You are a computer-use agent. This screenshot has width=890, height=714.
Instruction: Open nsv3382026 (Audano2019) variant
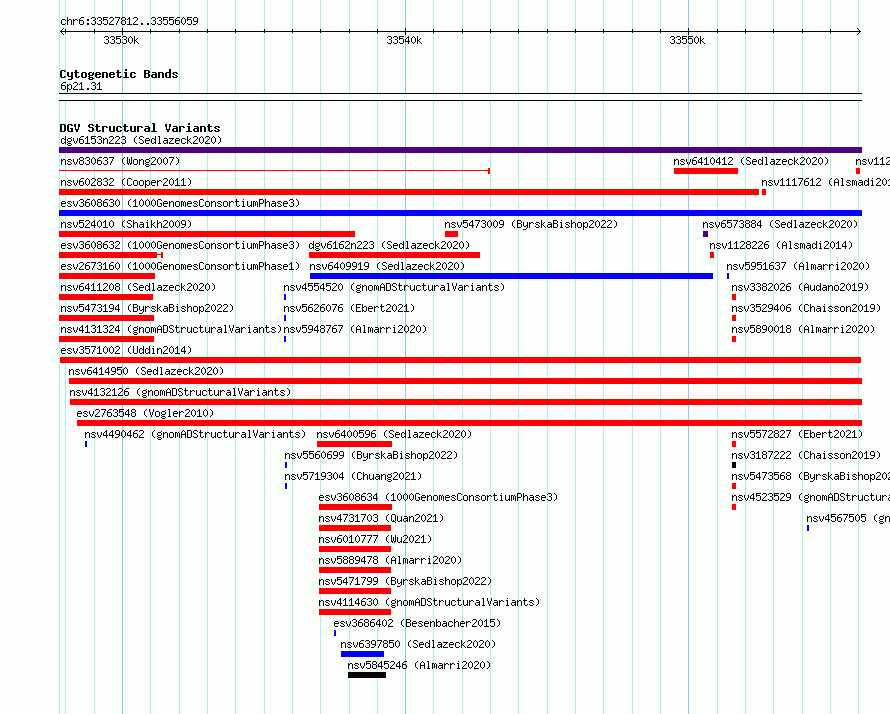coord(800,287)
